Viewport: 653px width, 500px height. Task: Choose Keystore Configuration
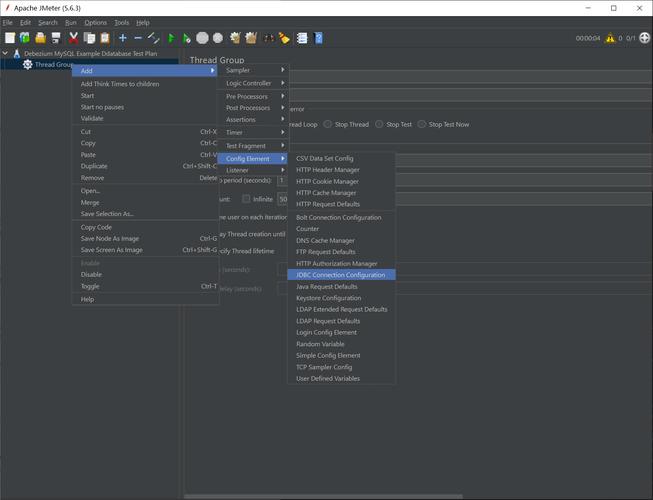(341, 298)
